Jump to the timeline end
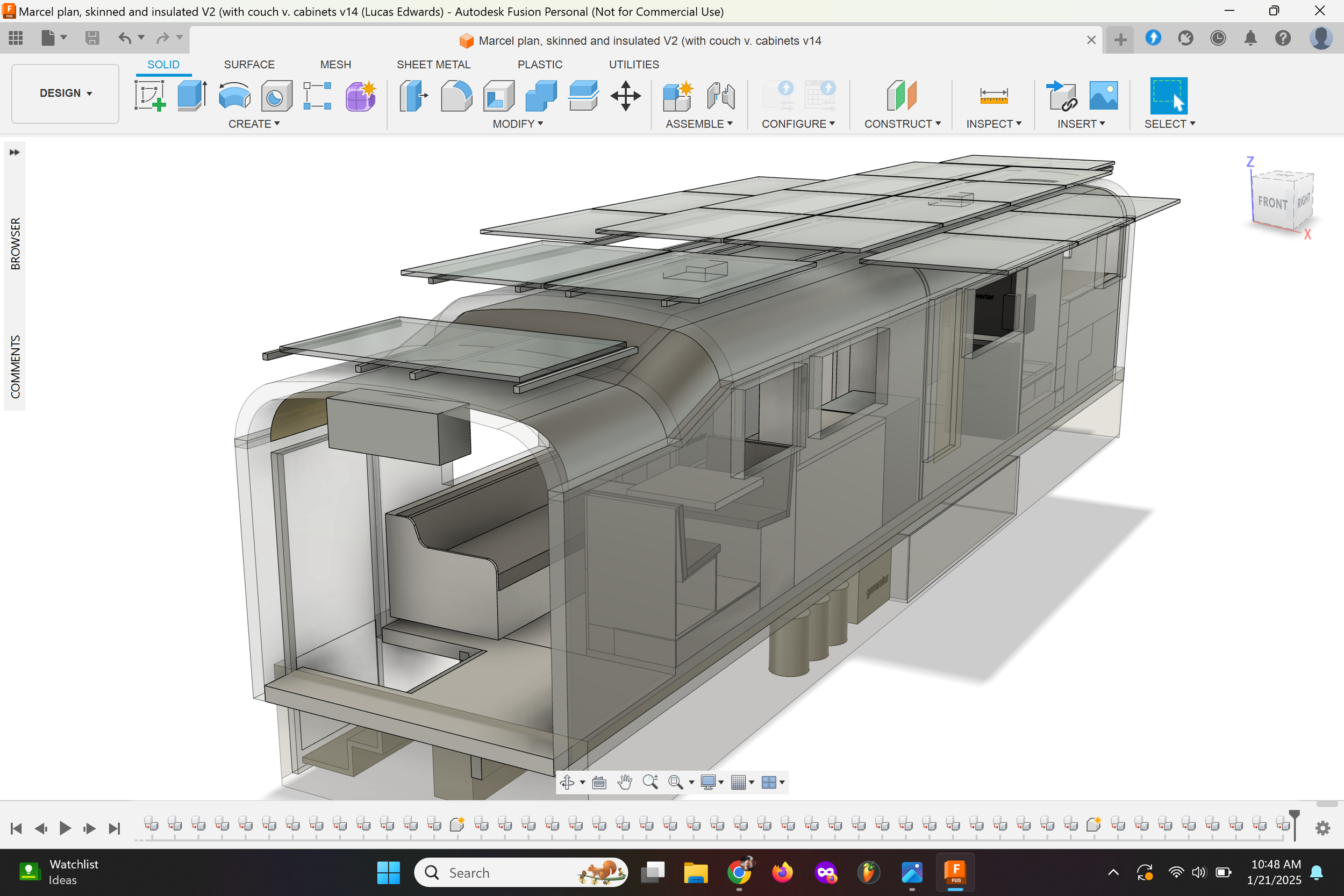 point(115,828)
